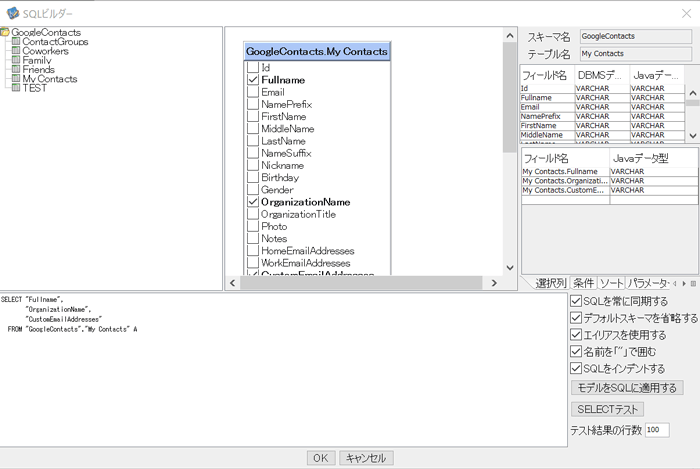Viewport: 700px width, 469px height.
Task: Click the GoogleContacts folder icon
Action: pos(5,32)
